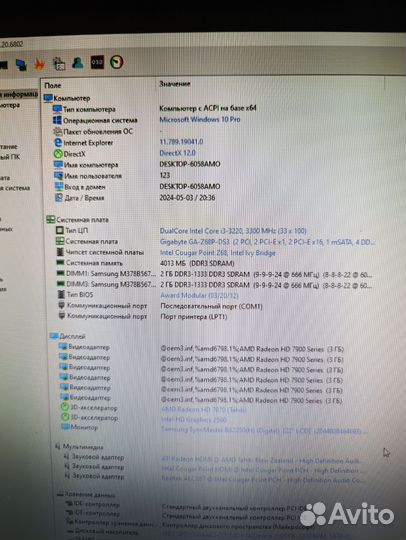Click the round gauge benchmark toolbar icon

point(117,62)
